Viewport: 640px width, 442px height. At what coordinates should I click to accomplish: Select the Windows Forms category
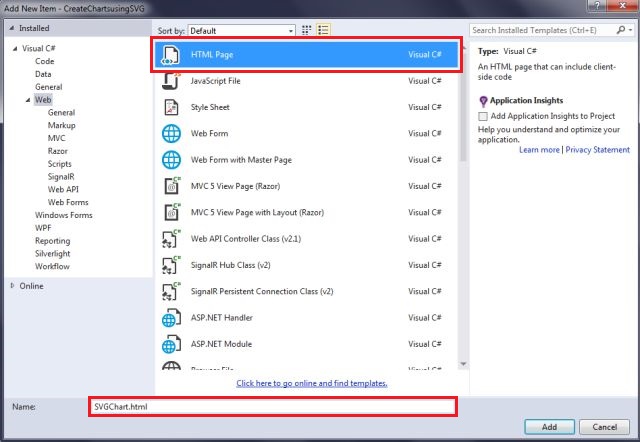(64, 215)
